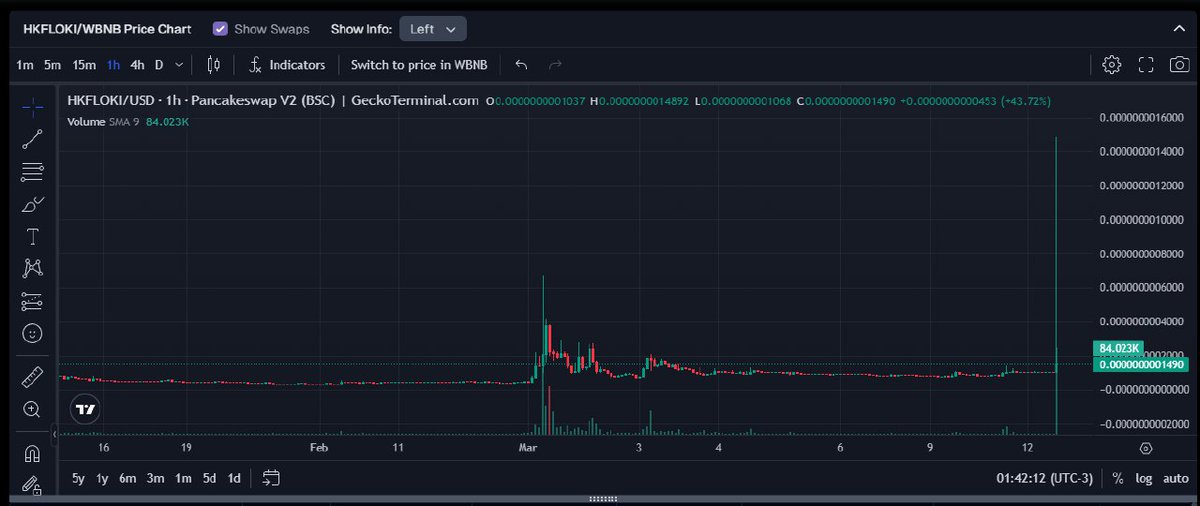Viewport: 1200px width, 506px height.
Task: Switch to the 1m timeframe
Action: 25,65
